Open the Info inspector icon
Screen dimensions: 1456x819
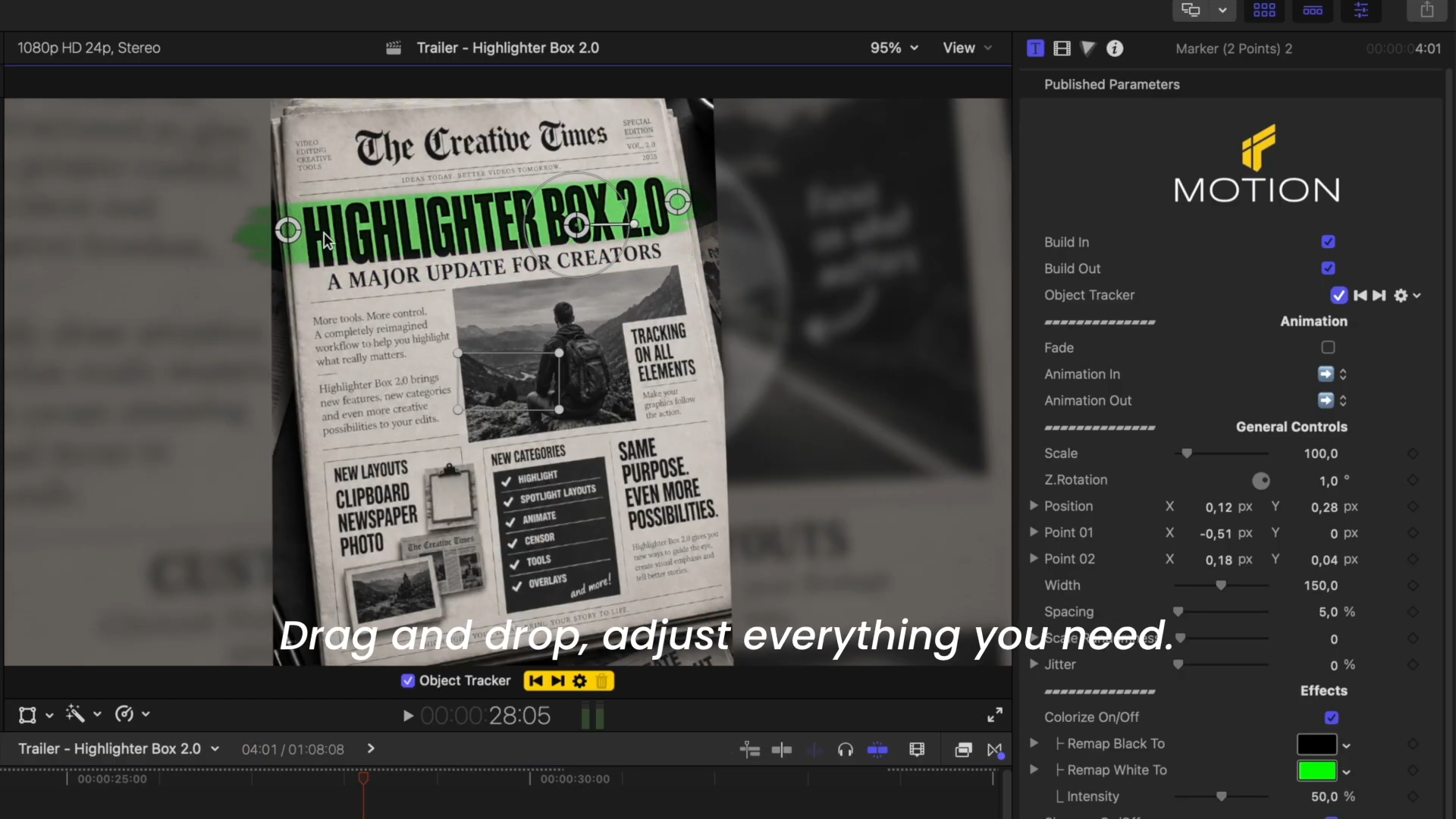1115,49
